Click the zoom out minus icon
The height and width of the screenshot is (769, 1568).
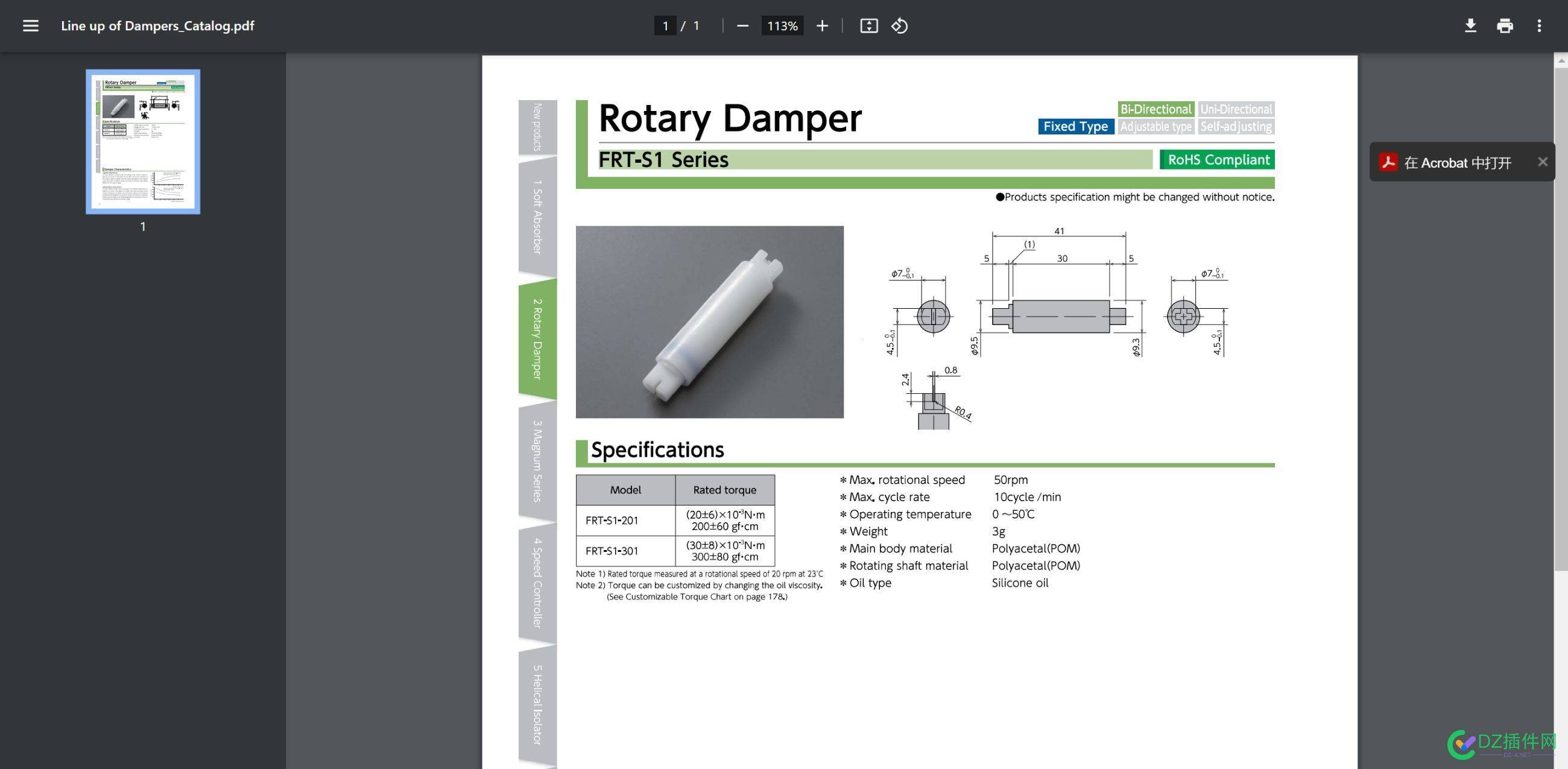tap(742, 25)
